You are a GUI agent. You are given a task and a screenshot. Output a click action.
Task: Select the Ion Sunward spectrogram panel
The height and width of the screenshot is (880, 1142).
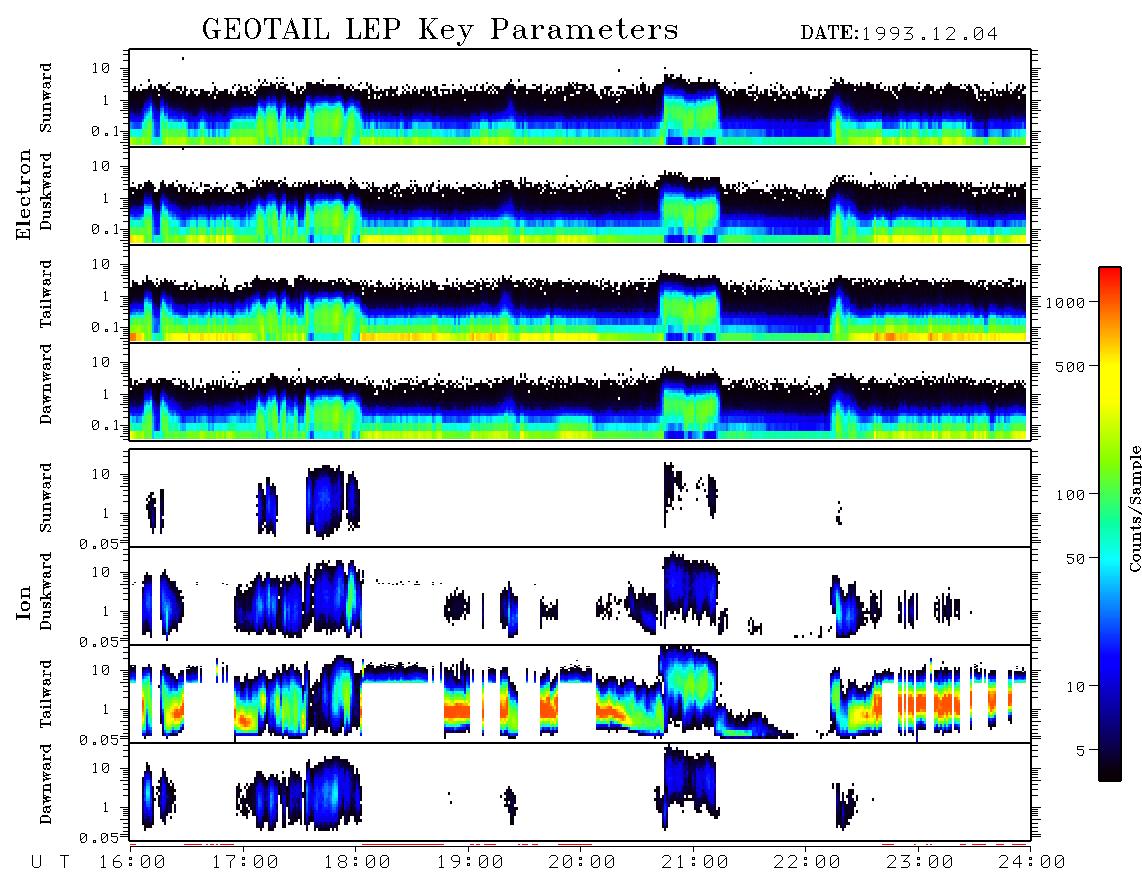(x=580, y=498)
